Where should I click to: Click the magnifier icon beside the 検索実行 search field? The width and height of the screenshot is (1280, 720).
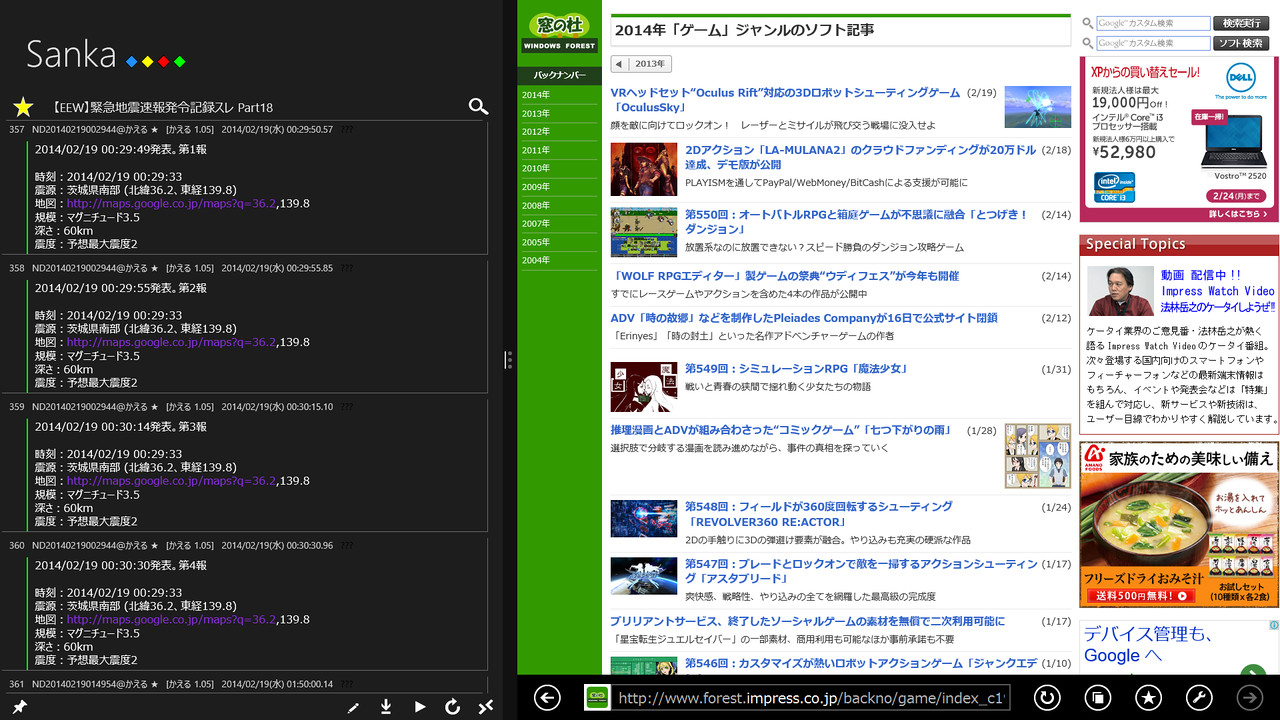pos(1087,23)
